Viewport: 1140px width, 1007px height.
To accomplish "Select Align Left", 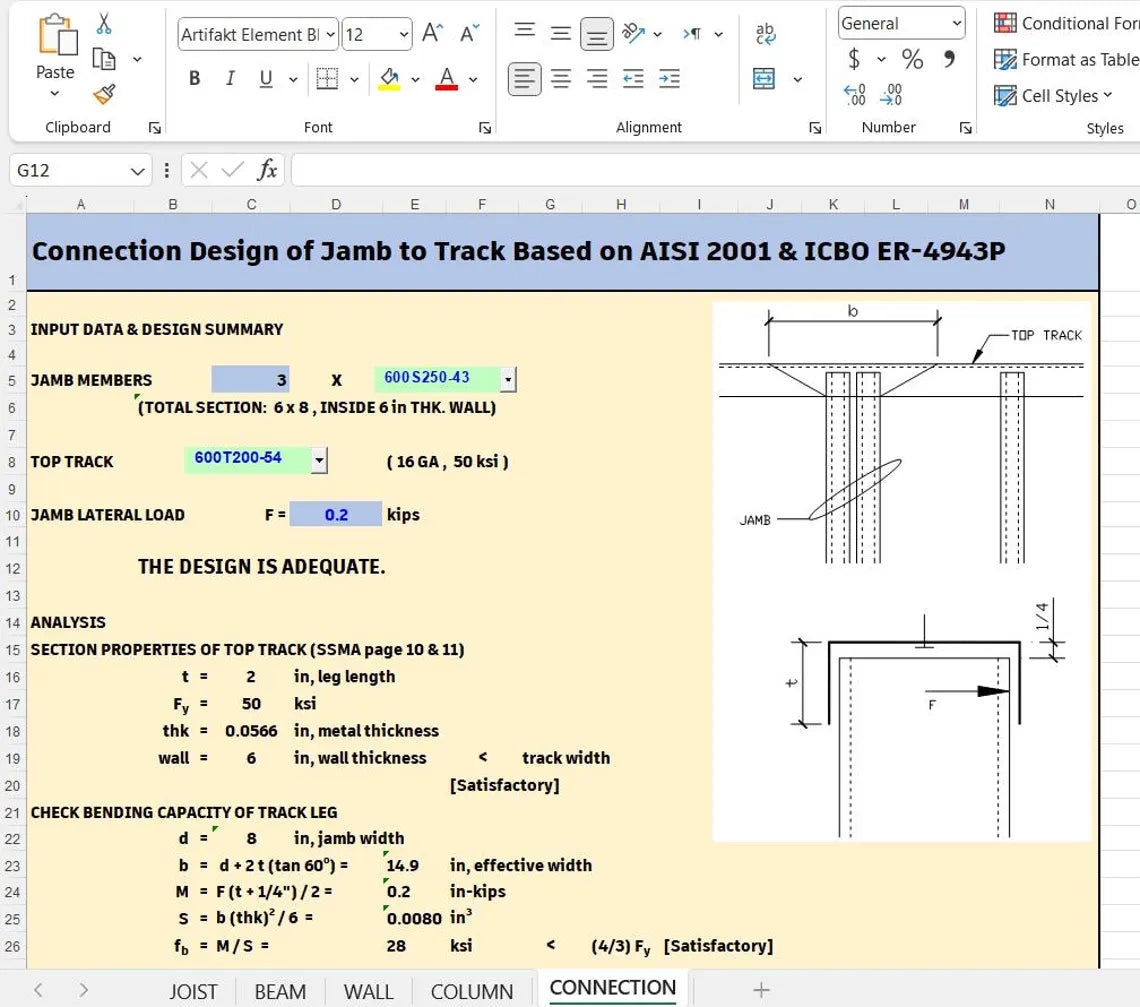I will point(524,79).
